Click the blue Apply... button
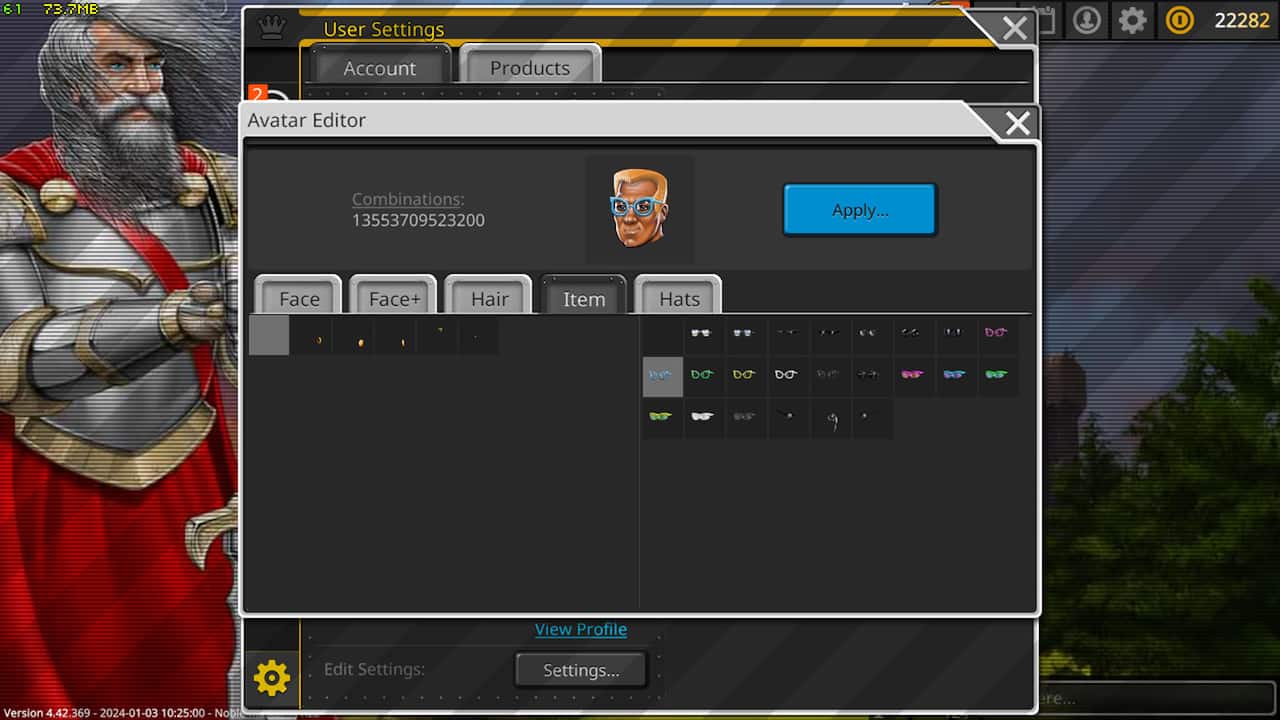 point(860,210)
